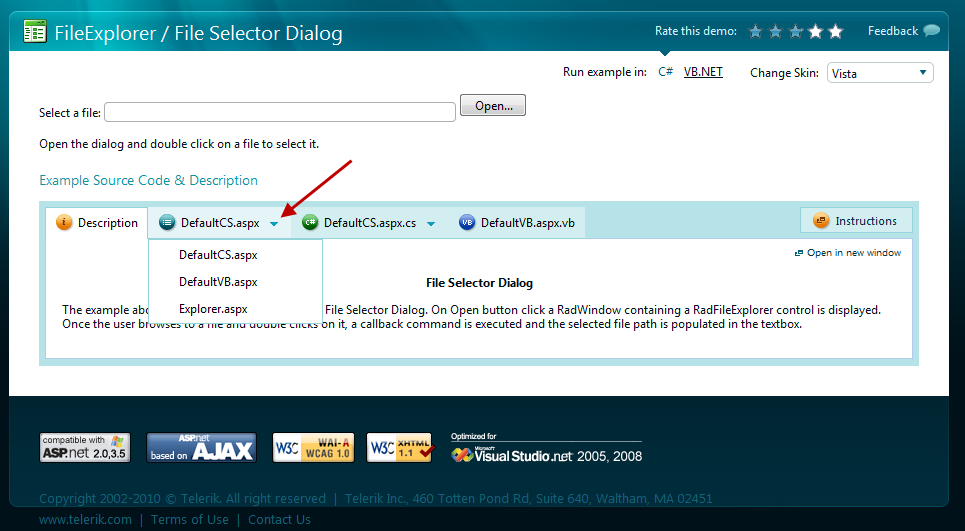Rate demo with the fifth star
Screen dimensions: 965x531
click(835, 31)
